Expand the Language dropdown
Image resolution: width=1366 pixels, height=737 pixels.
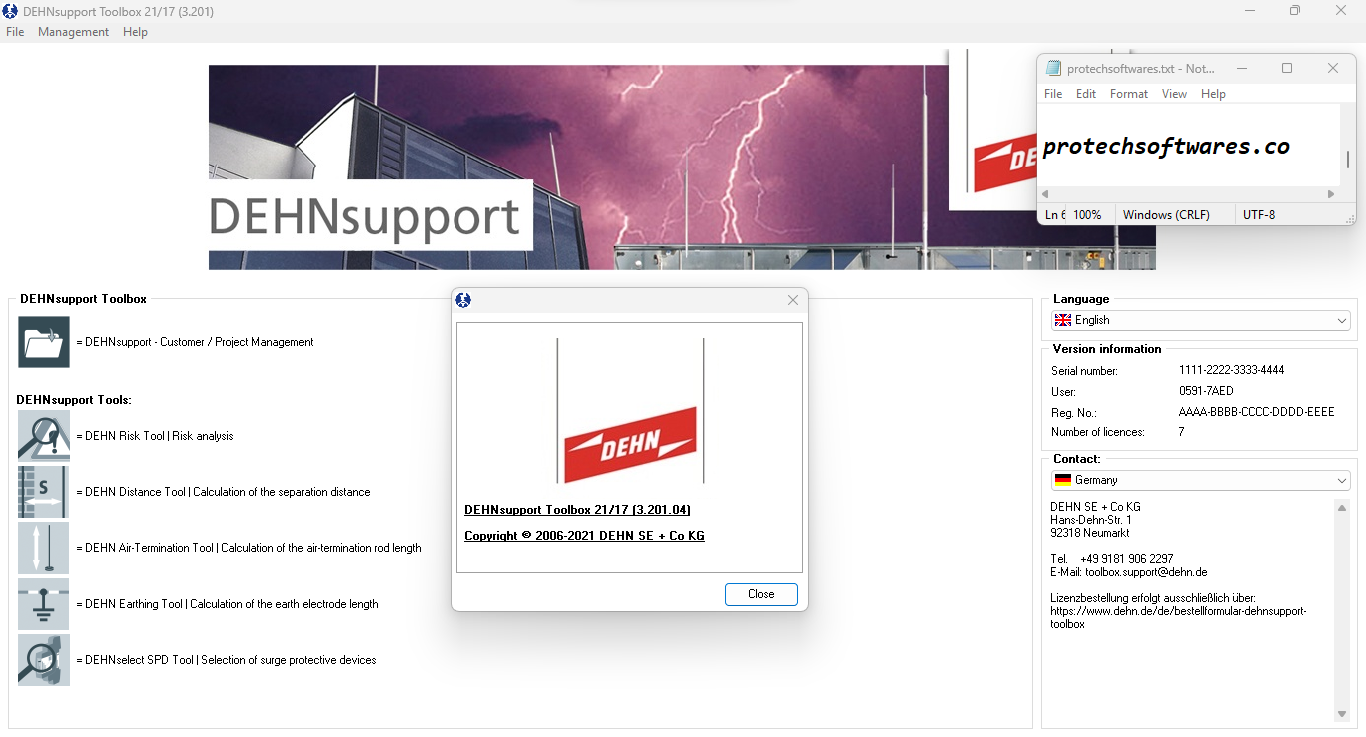coord(1342,320)
